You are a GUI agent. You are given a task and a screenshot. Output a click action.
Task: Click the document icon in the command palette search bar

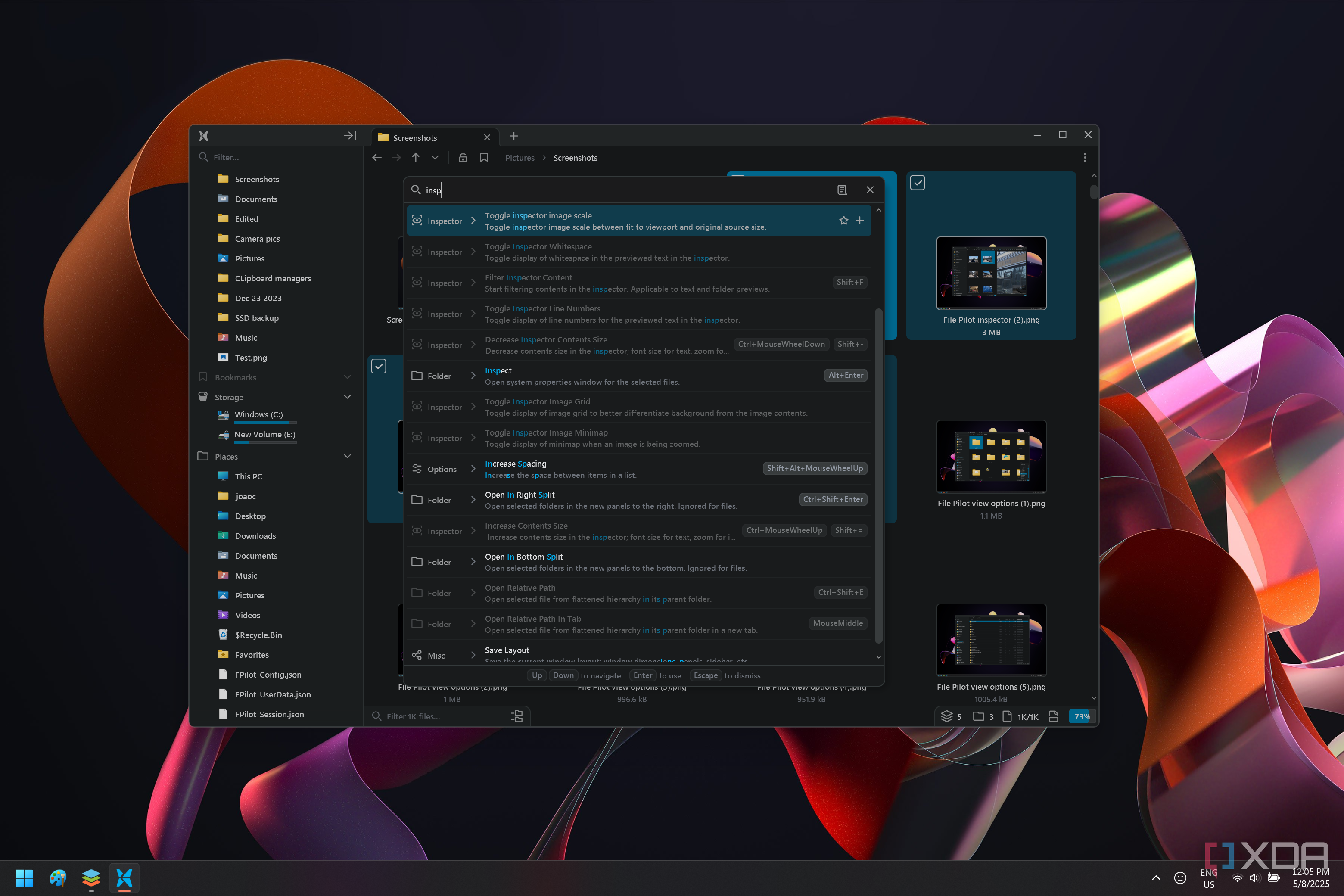(842, 190)
